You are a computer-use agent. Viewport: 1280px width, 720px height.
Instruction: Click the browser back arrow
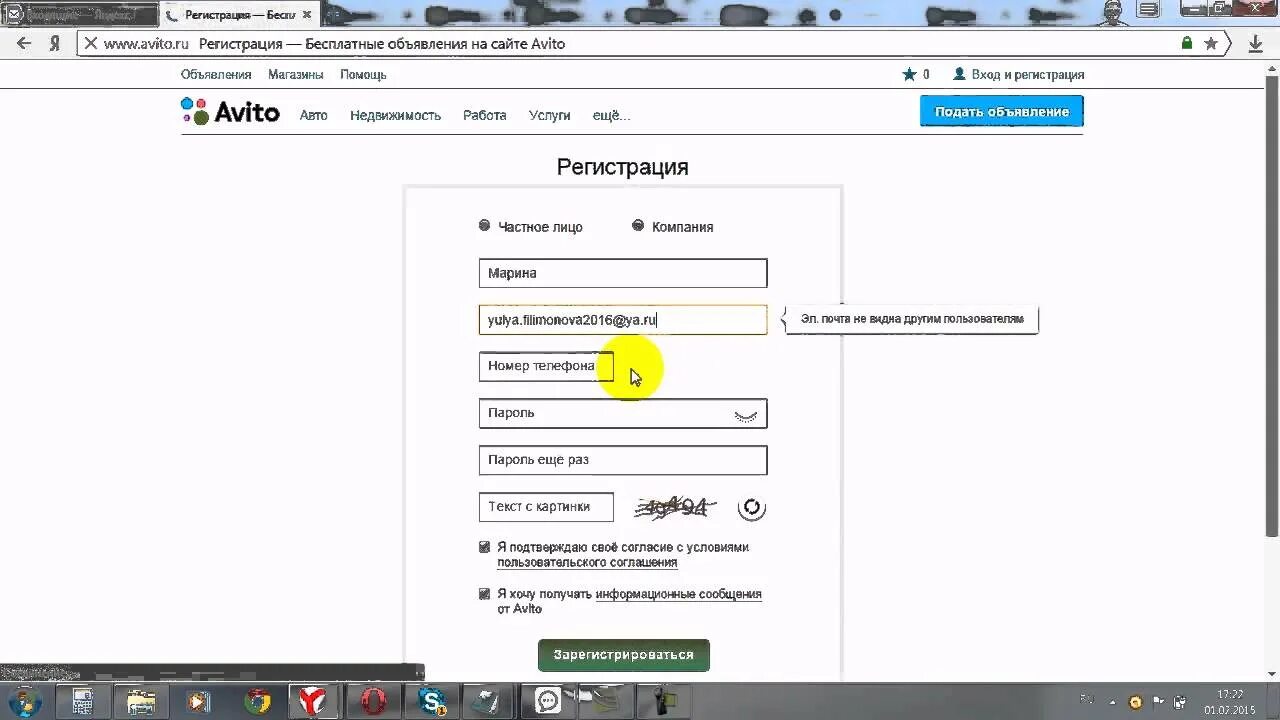(25, 44)
